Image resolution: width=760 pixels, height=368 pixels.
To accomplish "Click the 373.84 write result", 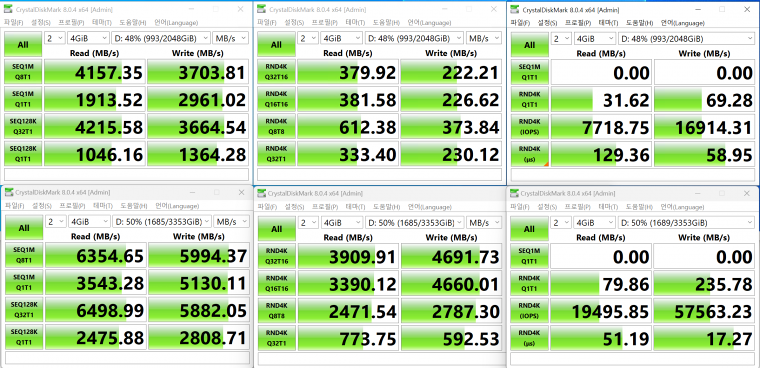I will (451, 127).
